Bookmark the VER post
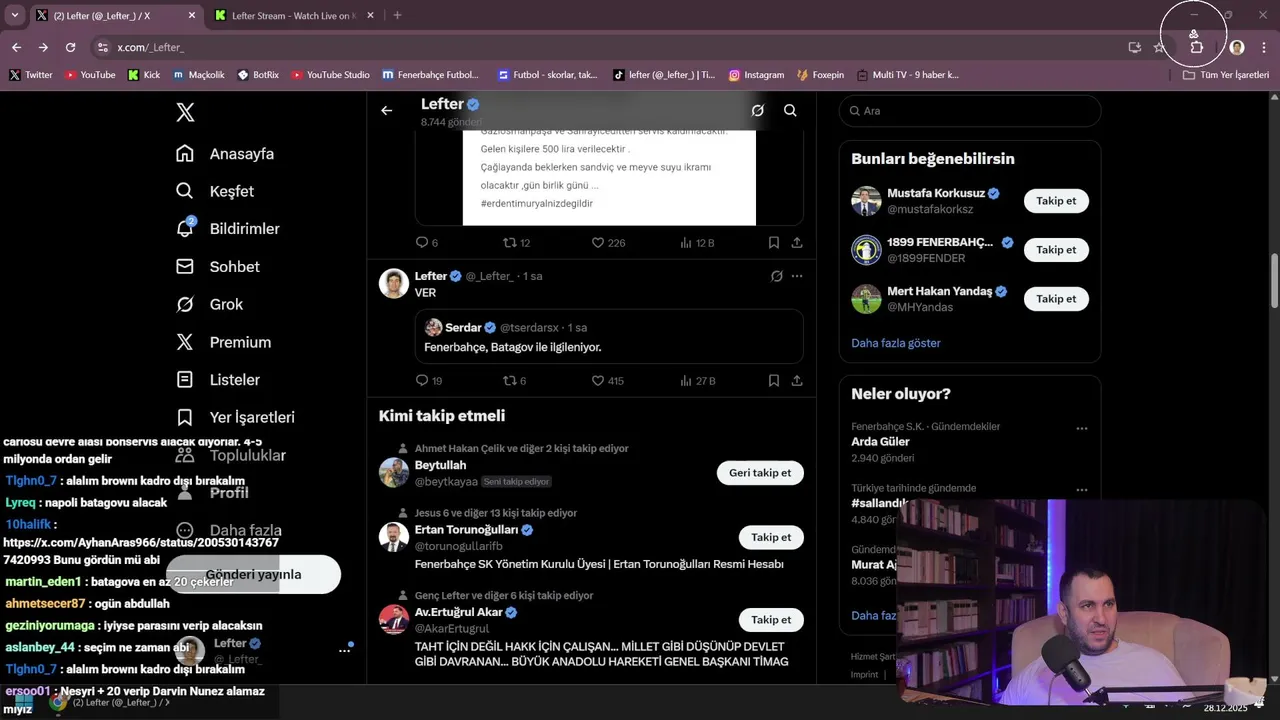Screen dimensions: 1280x720 pyautogui.click(x=774, y=381)
